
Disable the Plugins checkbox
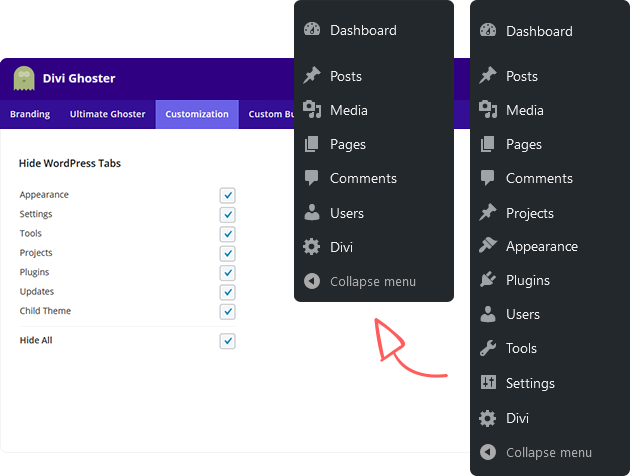227,273
